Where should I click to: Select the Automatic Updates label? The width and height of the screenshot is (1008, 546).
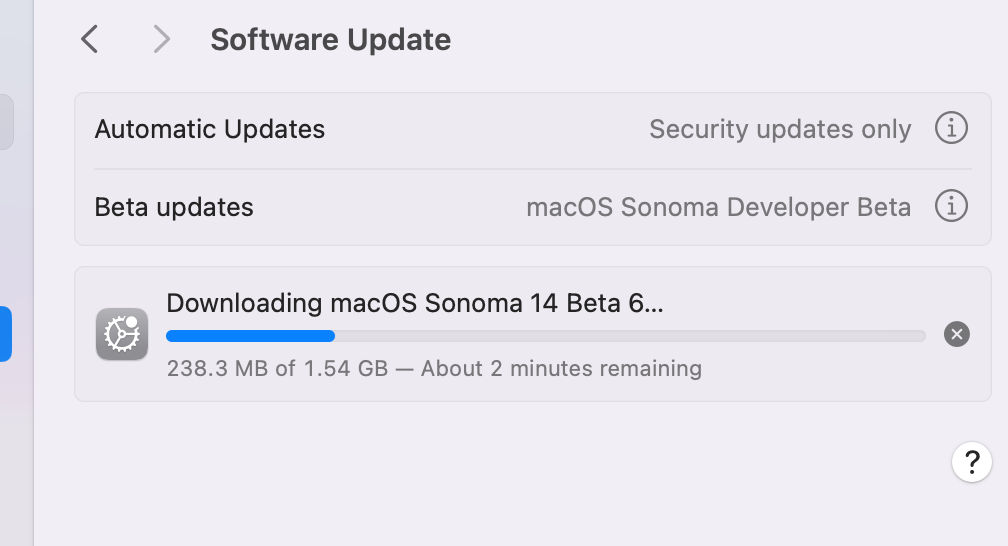click(x=210, y=129)
